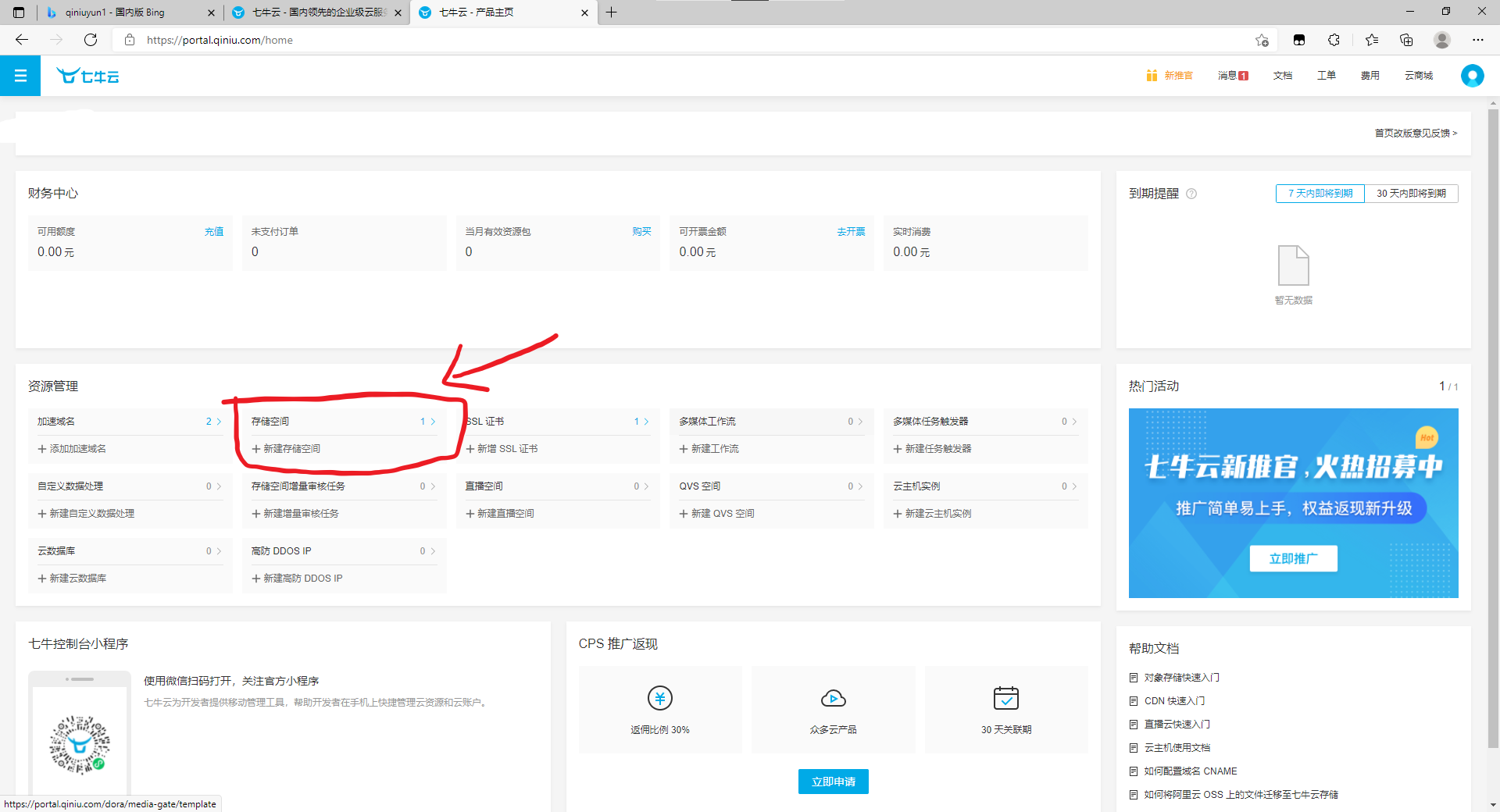Click the page vertical scrollbar

(x=1493, y=428)
